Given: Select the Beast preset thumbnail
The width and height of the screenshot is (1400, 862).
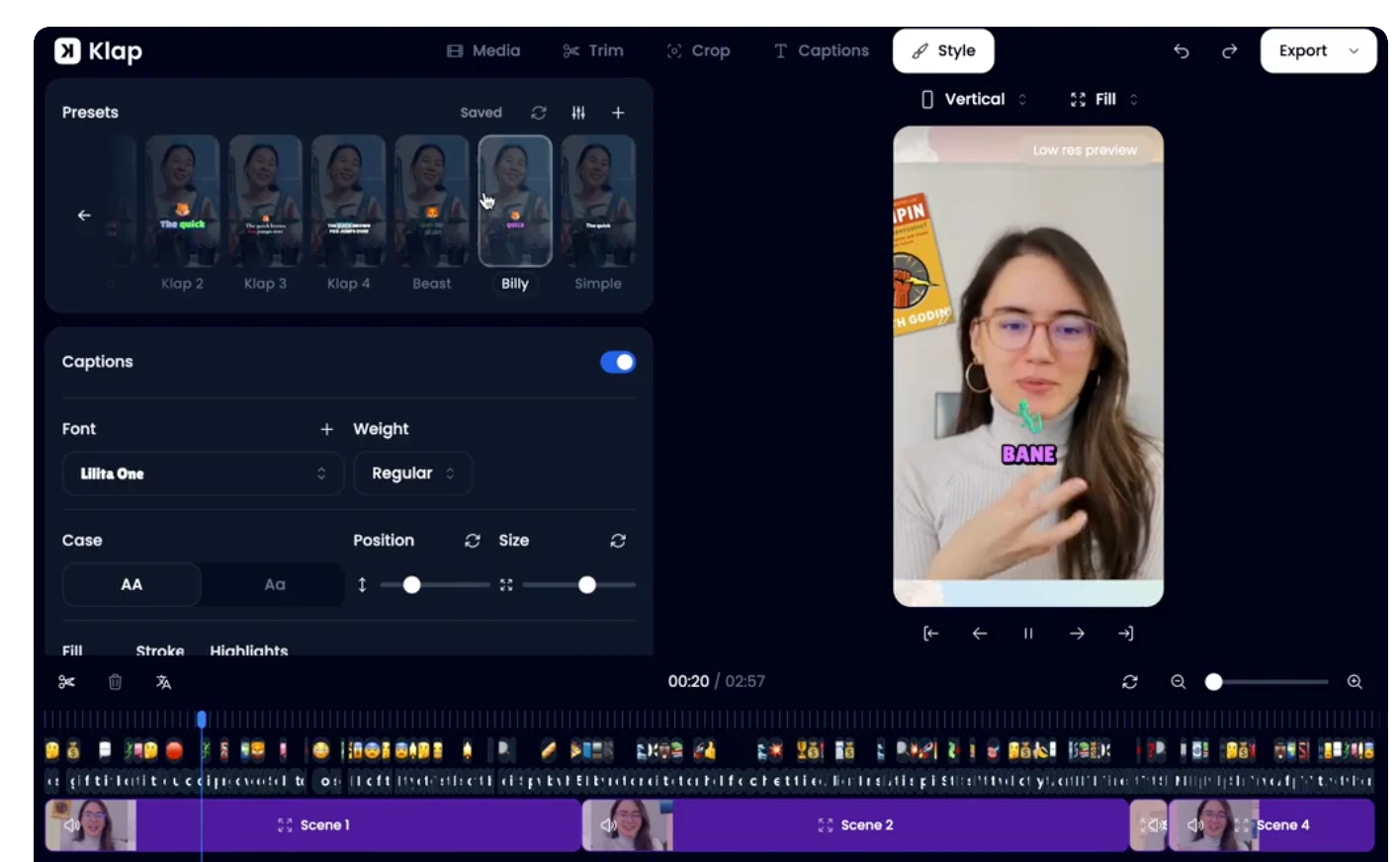Looking at the screenshot, I should coord(432,202).
